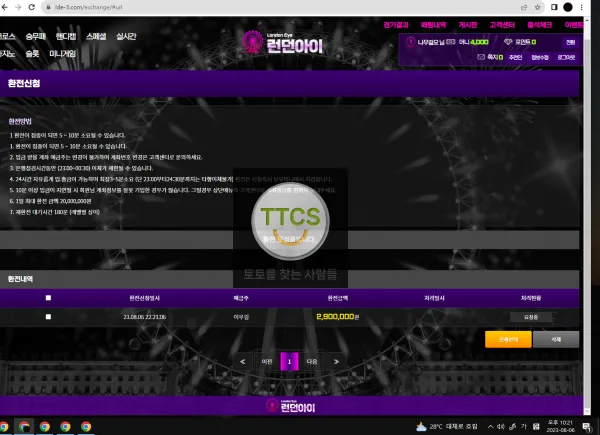Go to previous page arrow
This screenshot has height=435, width=600.
tap(243, 362)
